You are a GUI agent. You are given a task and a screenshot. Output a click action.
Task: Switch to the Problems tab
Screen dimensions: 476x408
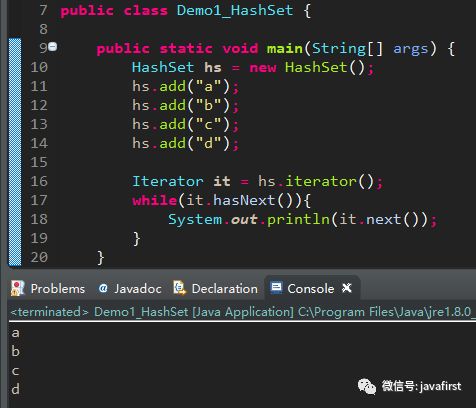point(48,288)
